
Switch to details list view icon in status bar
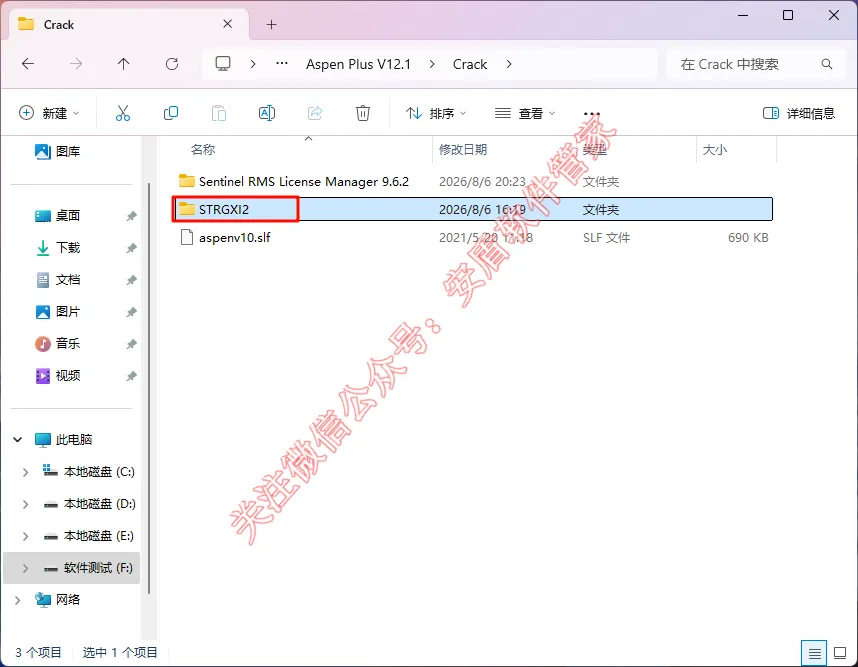coord(814,653)
